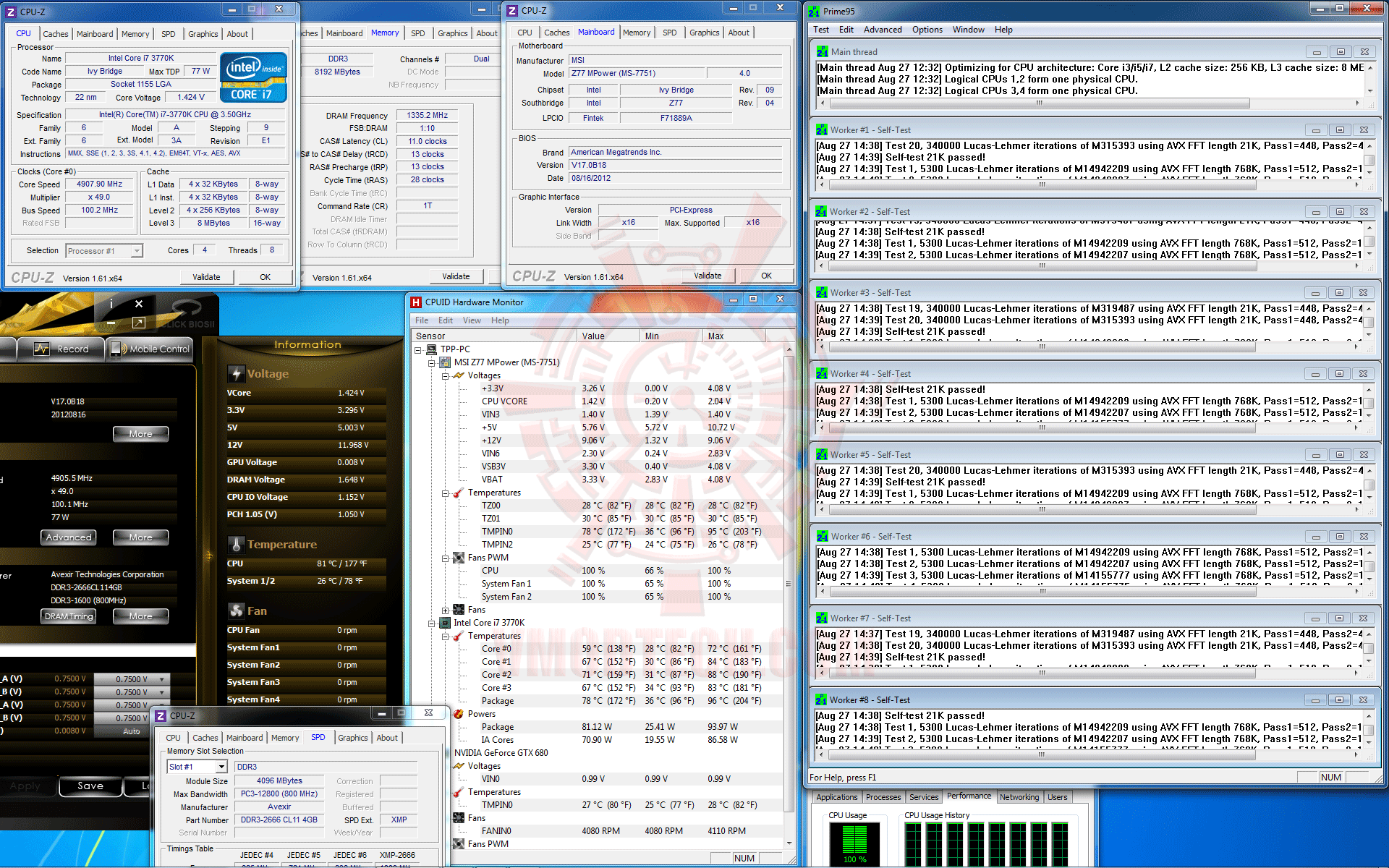The image size is (1389, 868).
Task: Click the info 'i' icon in MSI Control Center
Action: 111,303
